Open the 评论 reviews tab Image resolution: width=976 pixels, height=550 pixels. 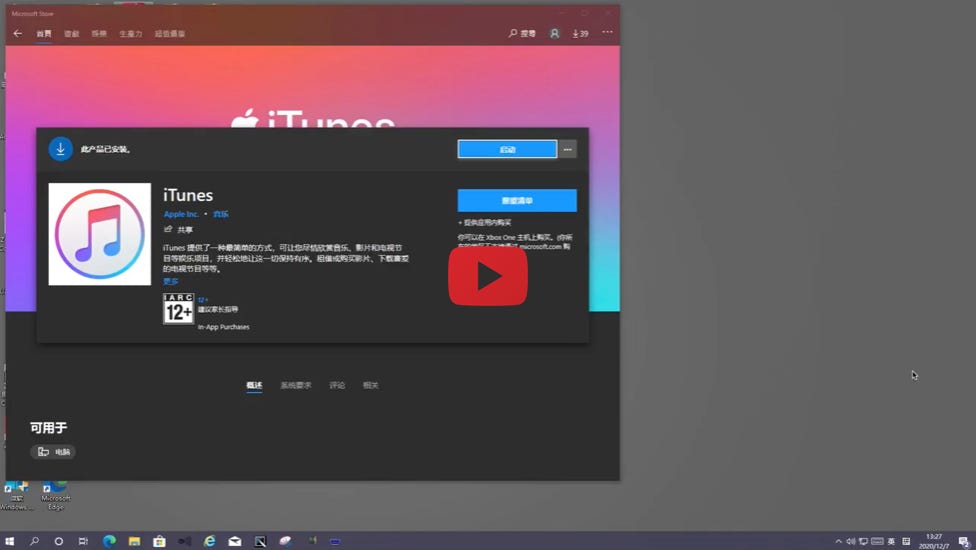click(337, 385)
